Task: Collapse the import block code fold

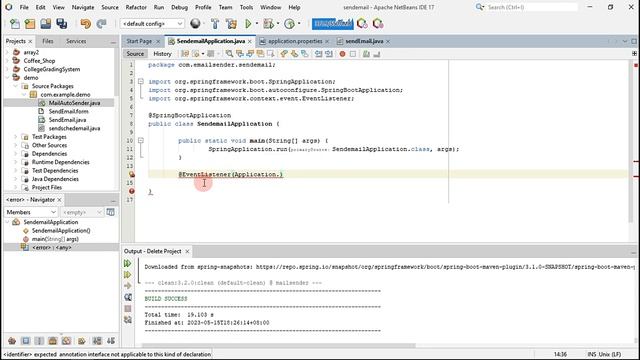Action: pyautogui.click(x=141, y=82)
